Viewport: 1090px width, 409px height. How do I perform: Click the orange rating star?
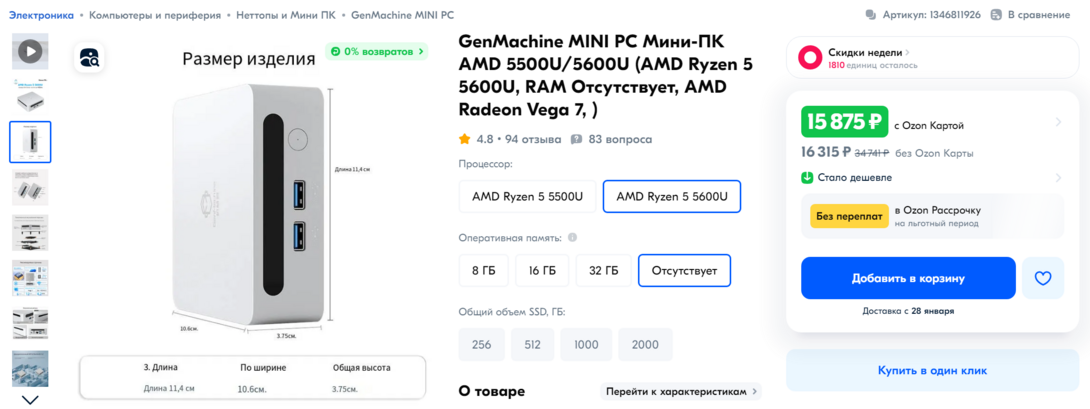[x=465, y=139]
